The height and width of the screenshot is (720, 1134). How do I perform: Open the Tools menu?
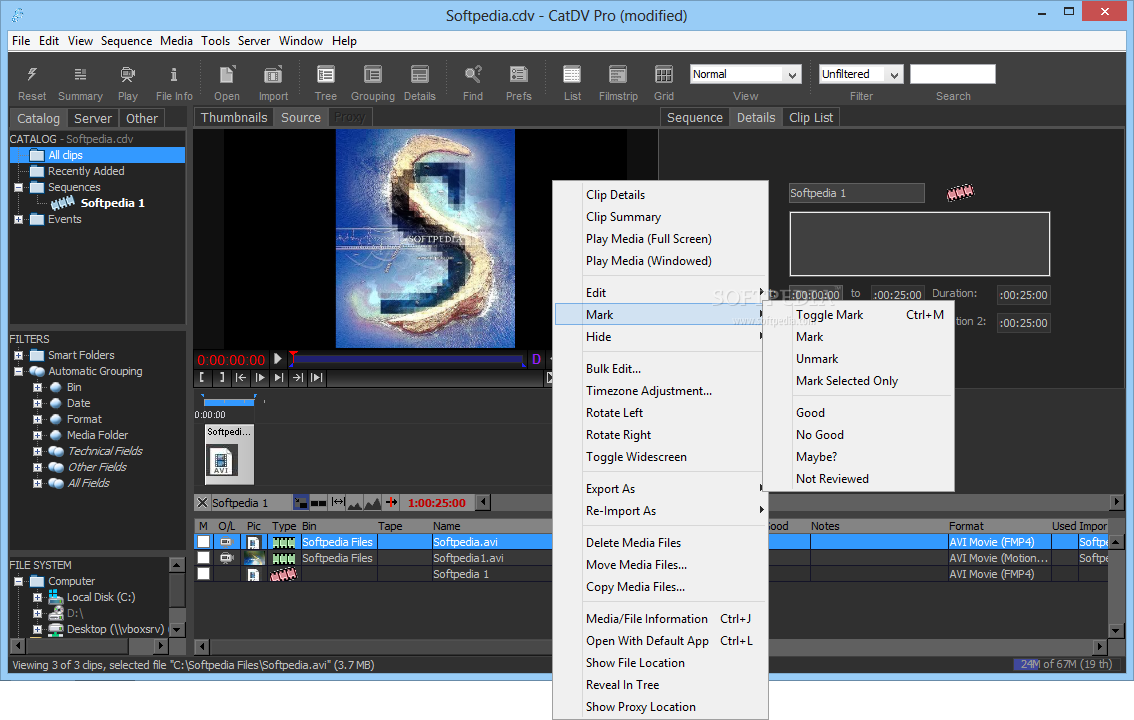click(216, 40)
